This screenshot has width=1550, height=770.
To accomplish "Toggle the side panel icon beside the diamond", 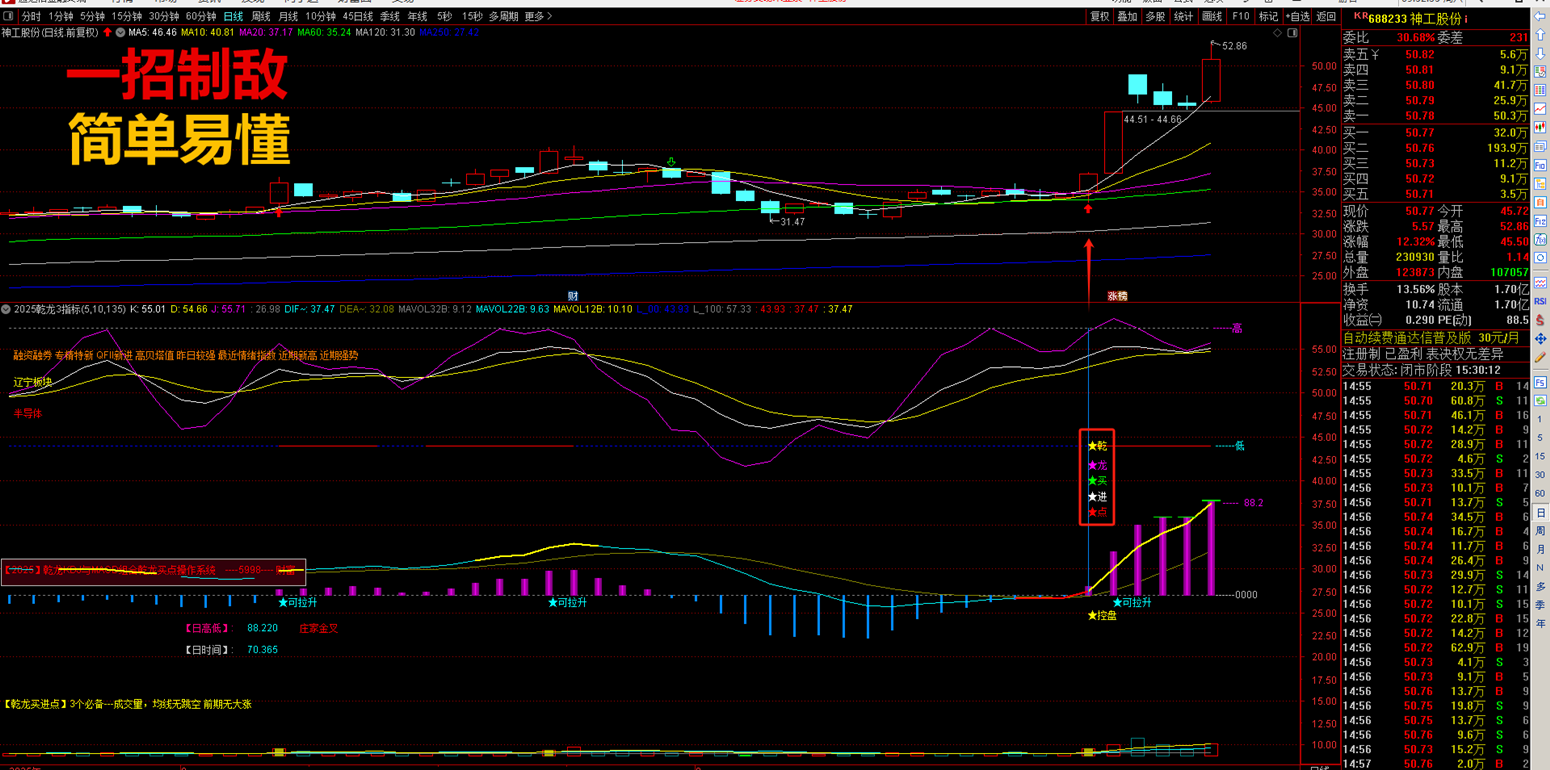I will point(1293,33).
